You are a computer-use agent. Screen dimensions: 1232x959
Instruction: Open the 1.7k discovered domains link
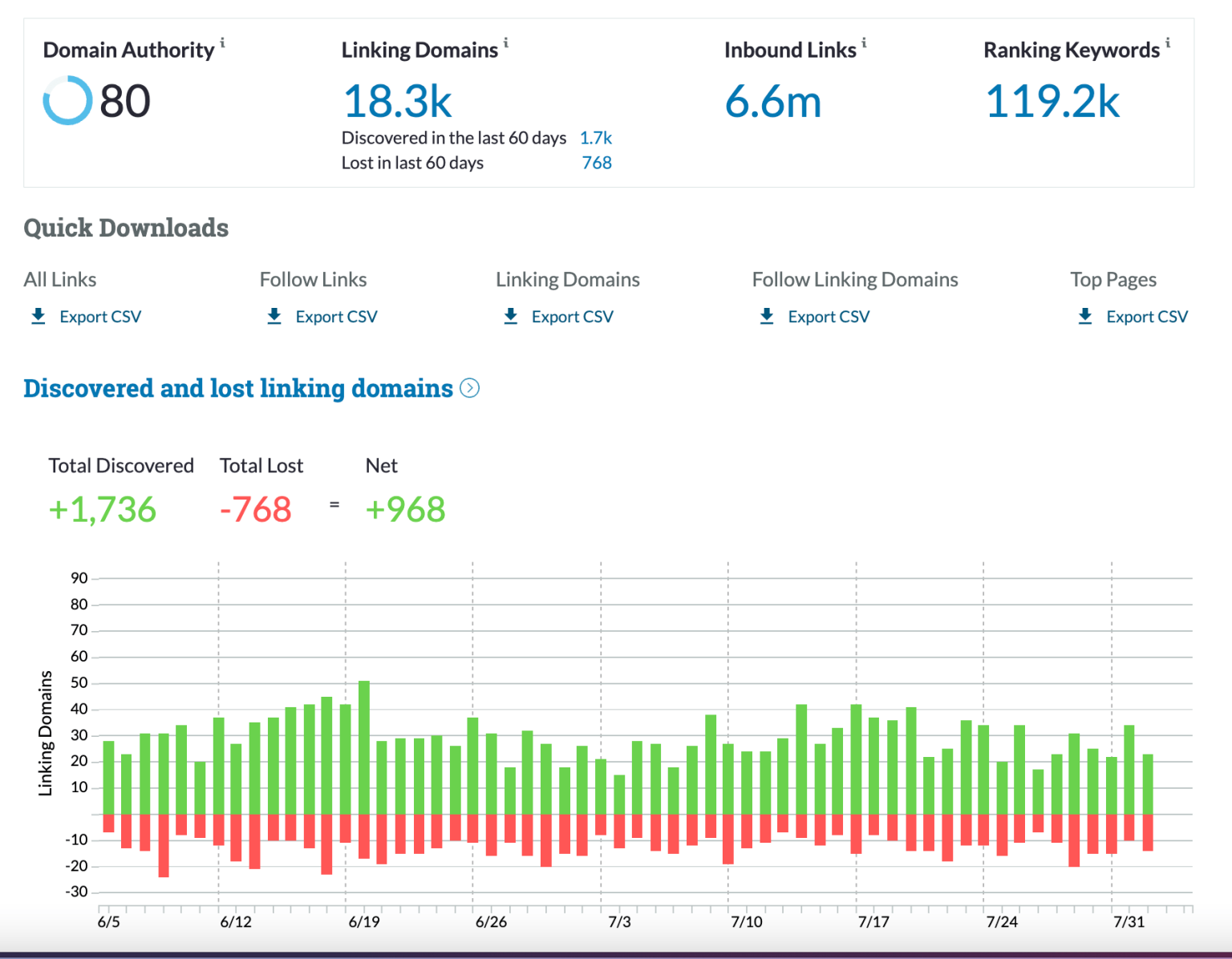tap(596, 137)
